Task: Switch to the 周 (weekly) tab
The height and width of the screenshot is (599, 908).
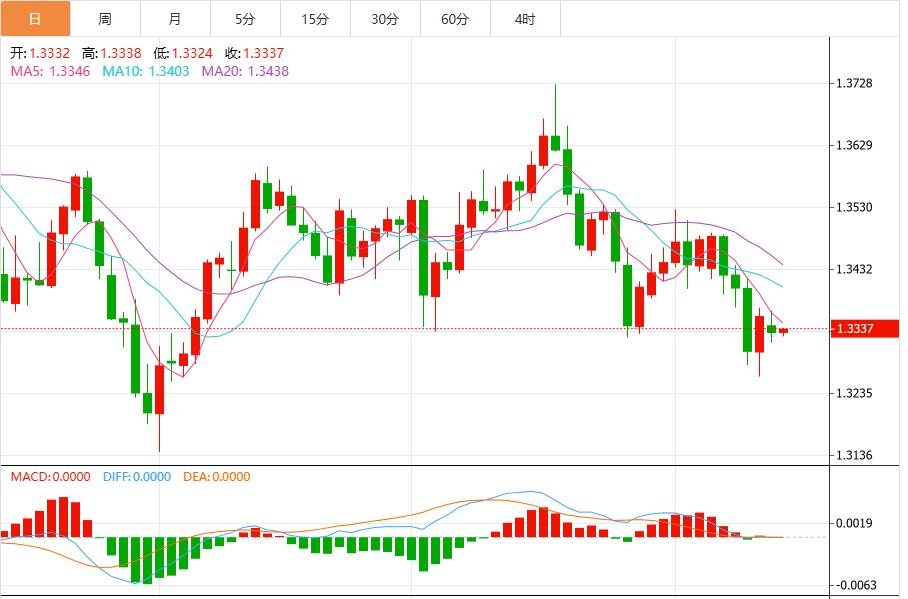Action: 104,18
